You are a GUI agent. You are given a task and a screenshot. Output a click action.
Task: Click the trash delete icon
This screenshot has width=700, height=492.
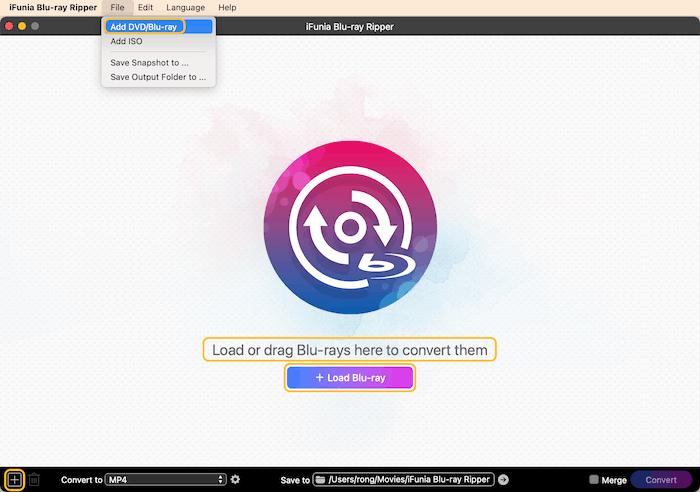(x=34, y=480)
